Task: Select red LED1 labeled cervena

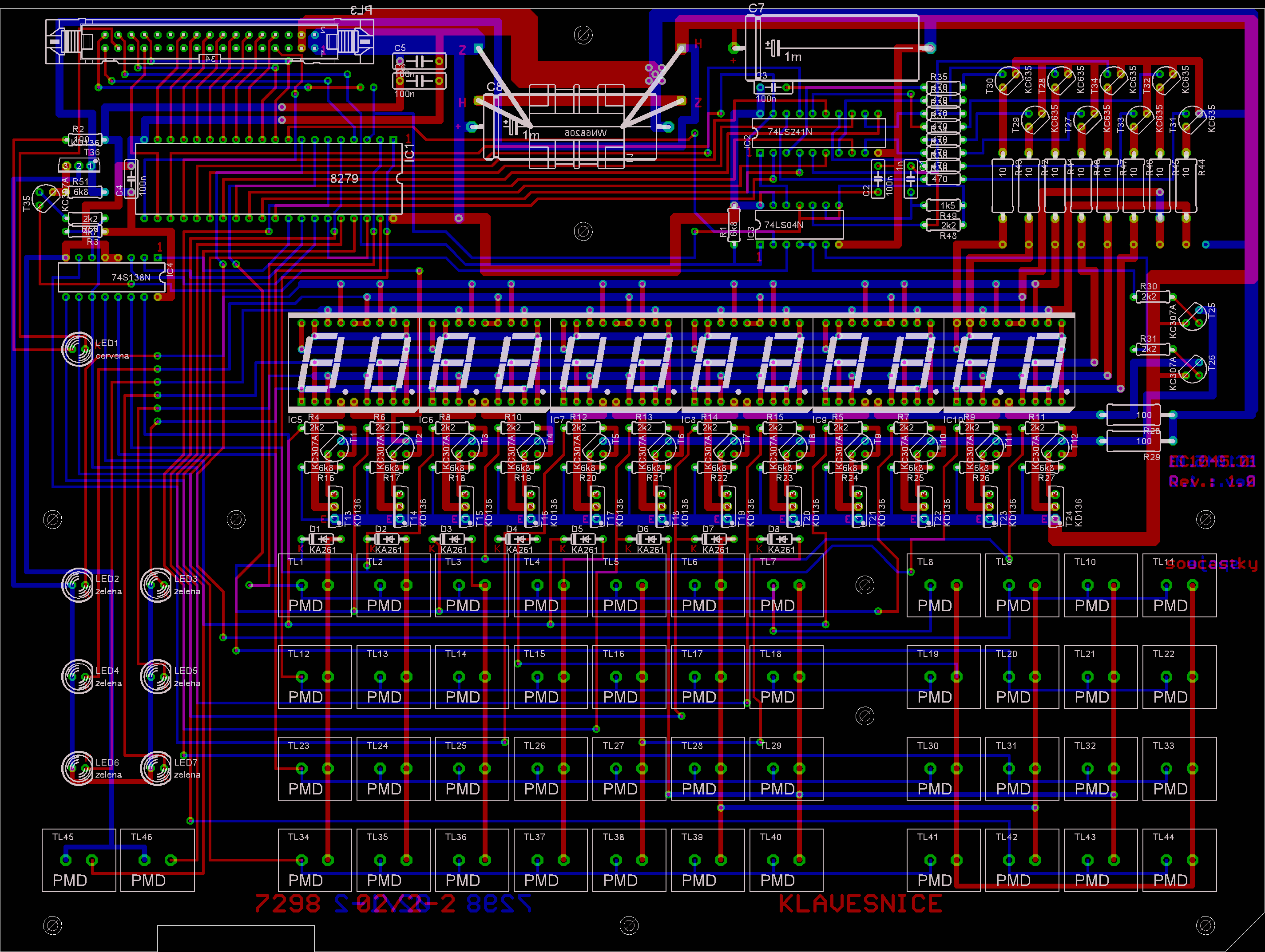Action: pyautogui.click(x=78, y=349)
